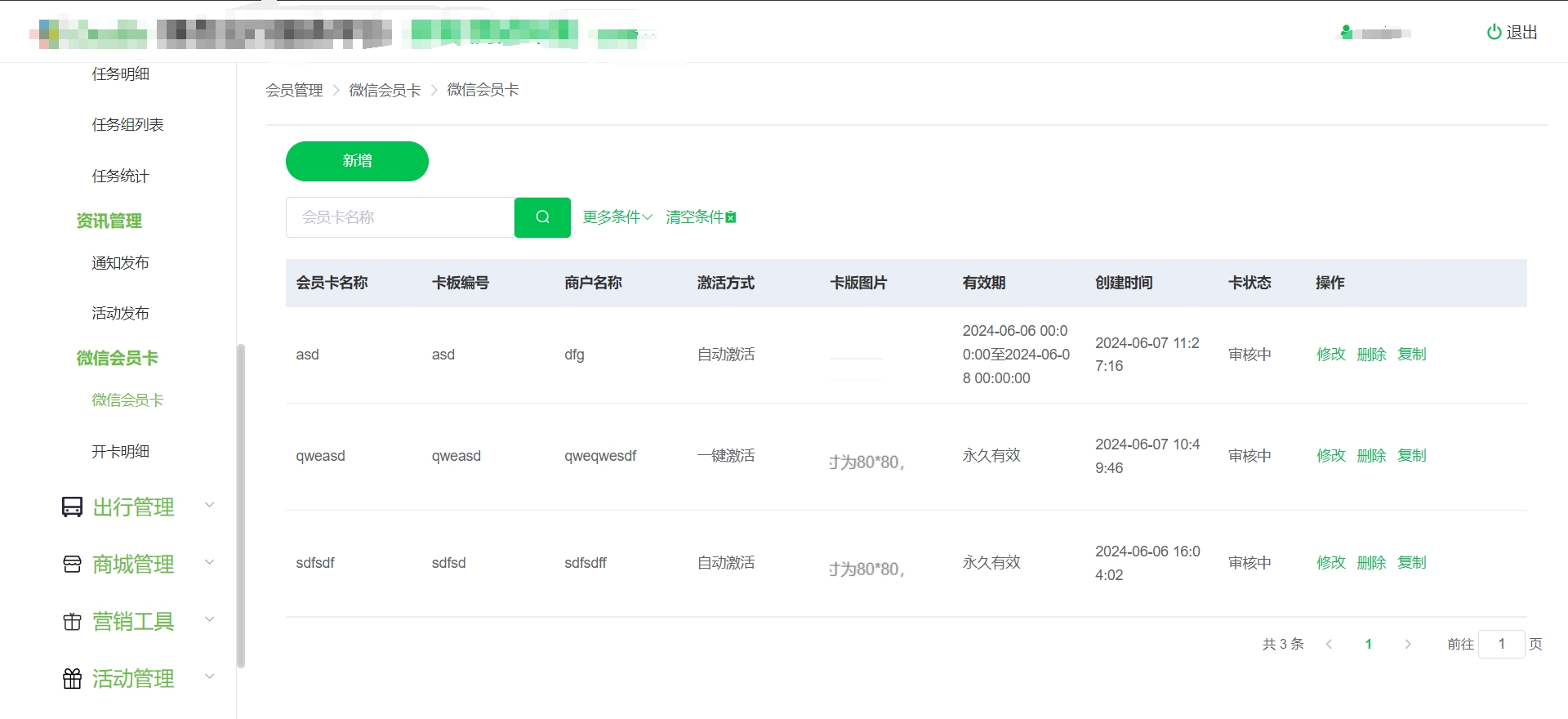
Task: Click the middle 微信会员卡 breadcrumb item
Action: pyautogui.click(x=385, y=91)
